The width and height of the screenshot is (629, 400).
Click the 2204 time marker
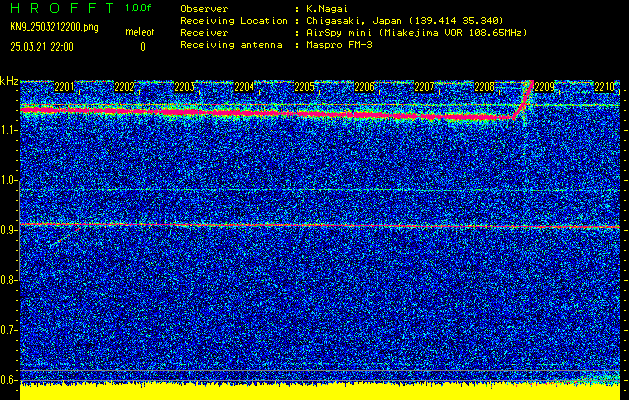pyautogui.click(x=244, y=87)
